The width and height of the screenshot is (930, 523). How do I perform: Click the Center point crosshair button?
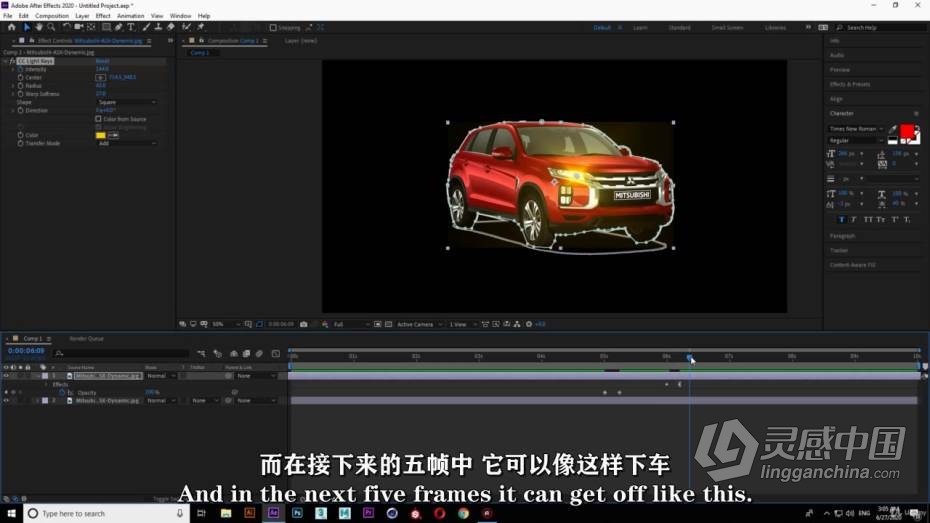click(x=100, y=77)
